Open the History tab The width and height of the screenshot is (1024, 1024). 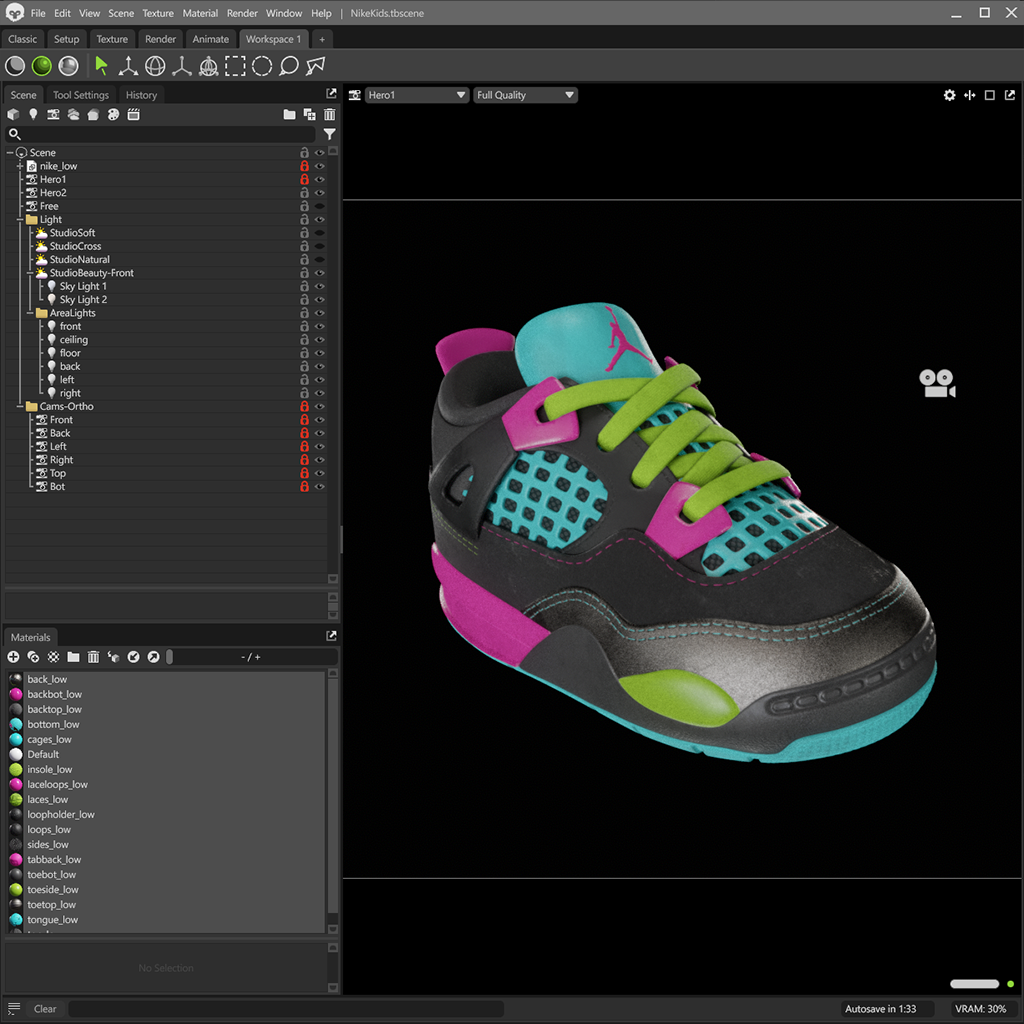click(141, 95)
